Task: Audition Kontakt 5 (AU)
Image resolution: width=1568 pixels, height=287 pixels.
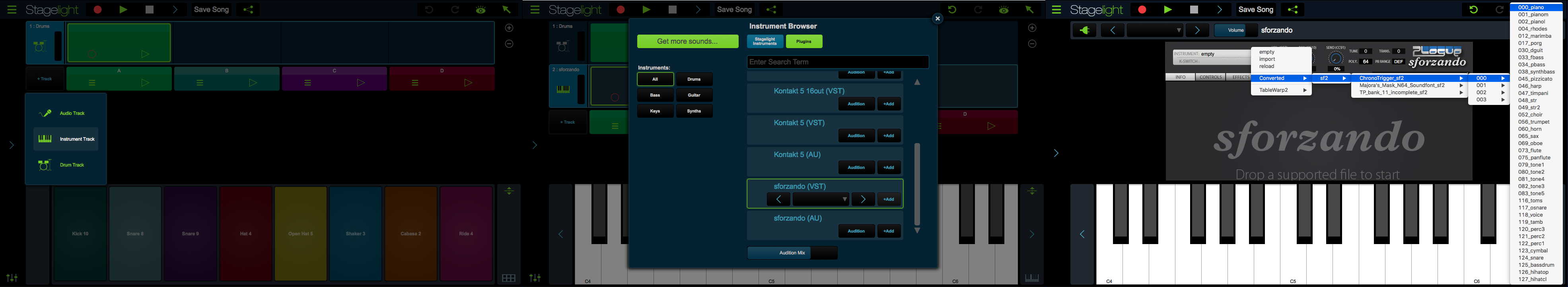Action: pos(856,167)
